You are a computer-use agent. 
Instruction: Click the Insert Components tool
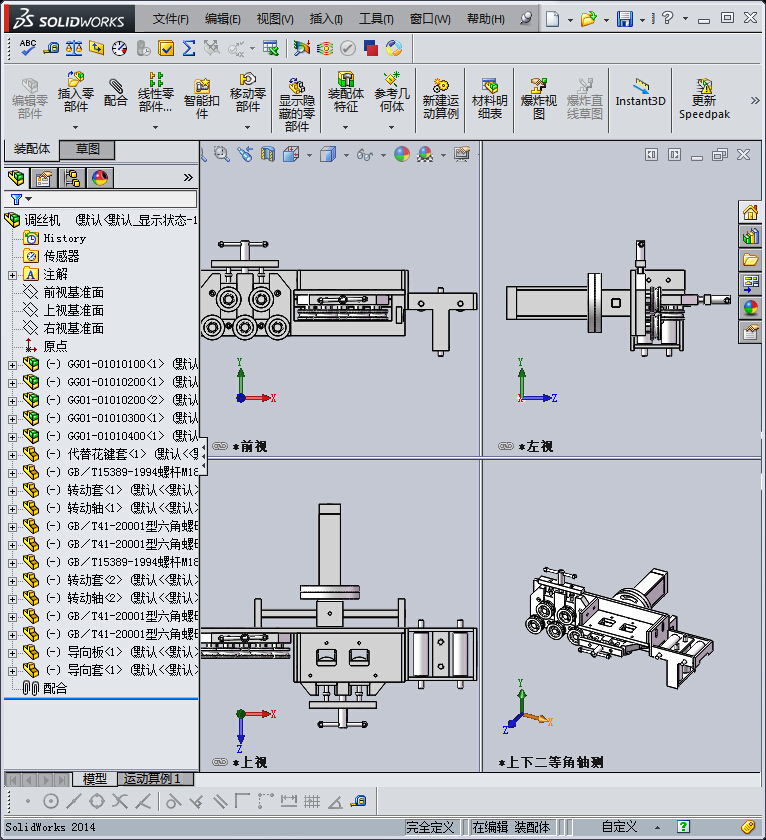pyautogui.click(x=76, y=92)
